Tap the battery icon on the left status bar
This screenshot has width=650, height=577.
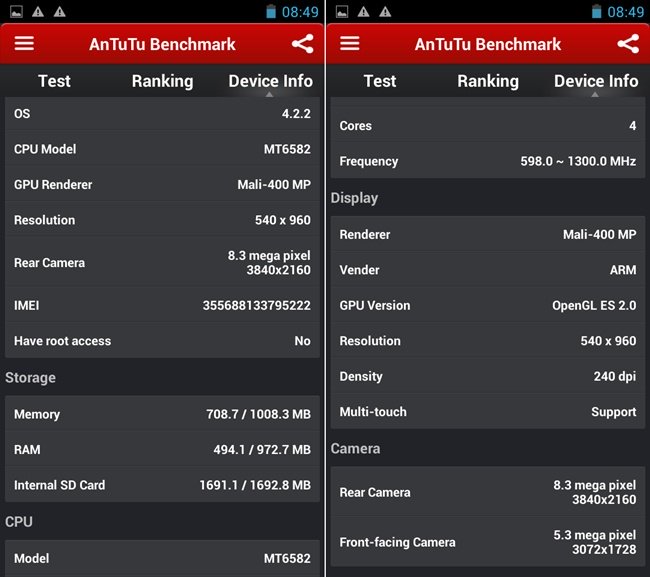coord(270,12)
